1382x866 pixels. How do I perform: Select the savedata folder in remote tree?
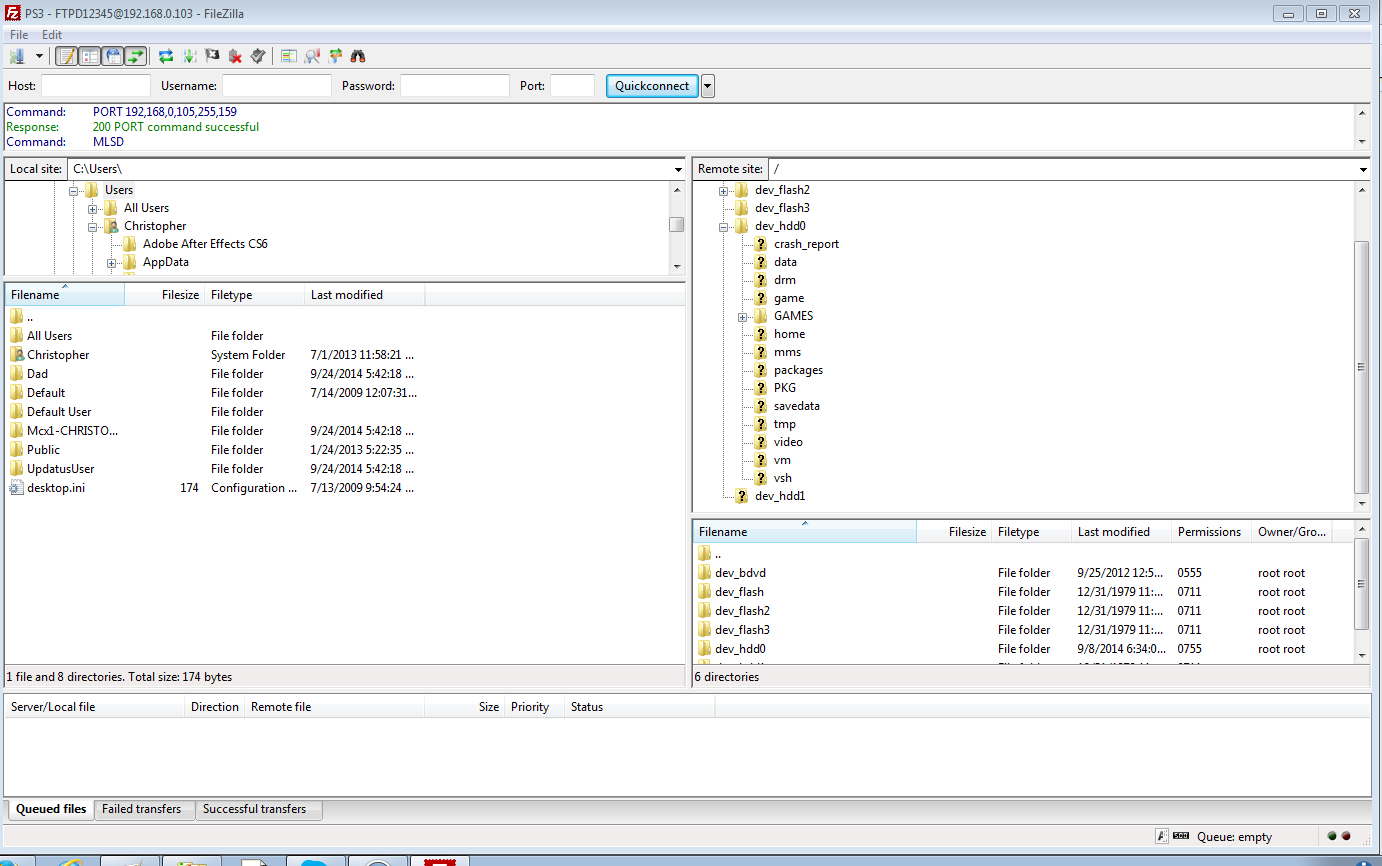[x=796, y=406]
